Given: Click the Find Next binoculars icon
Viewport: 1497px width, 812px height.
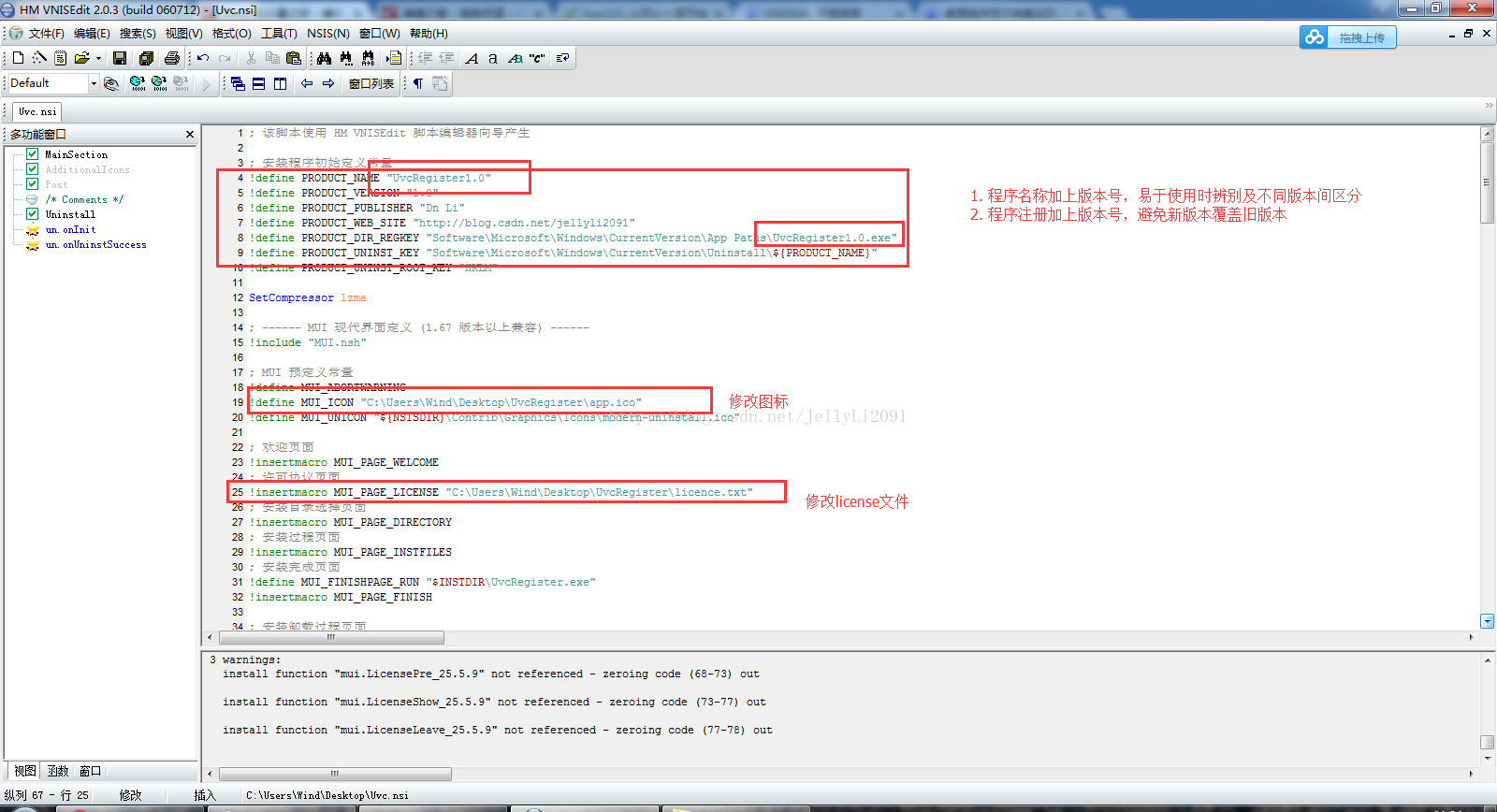Looking at the screenshot, I should [346, 58].
